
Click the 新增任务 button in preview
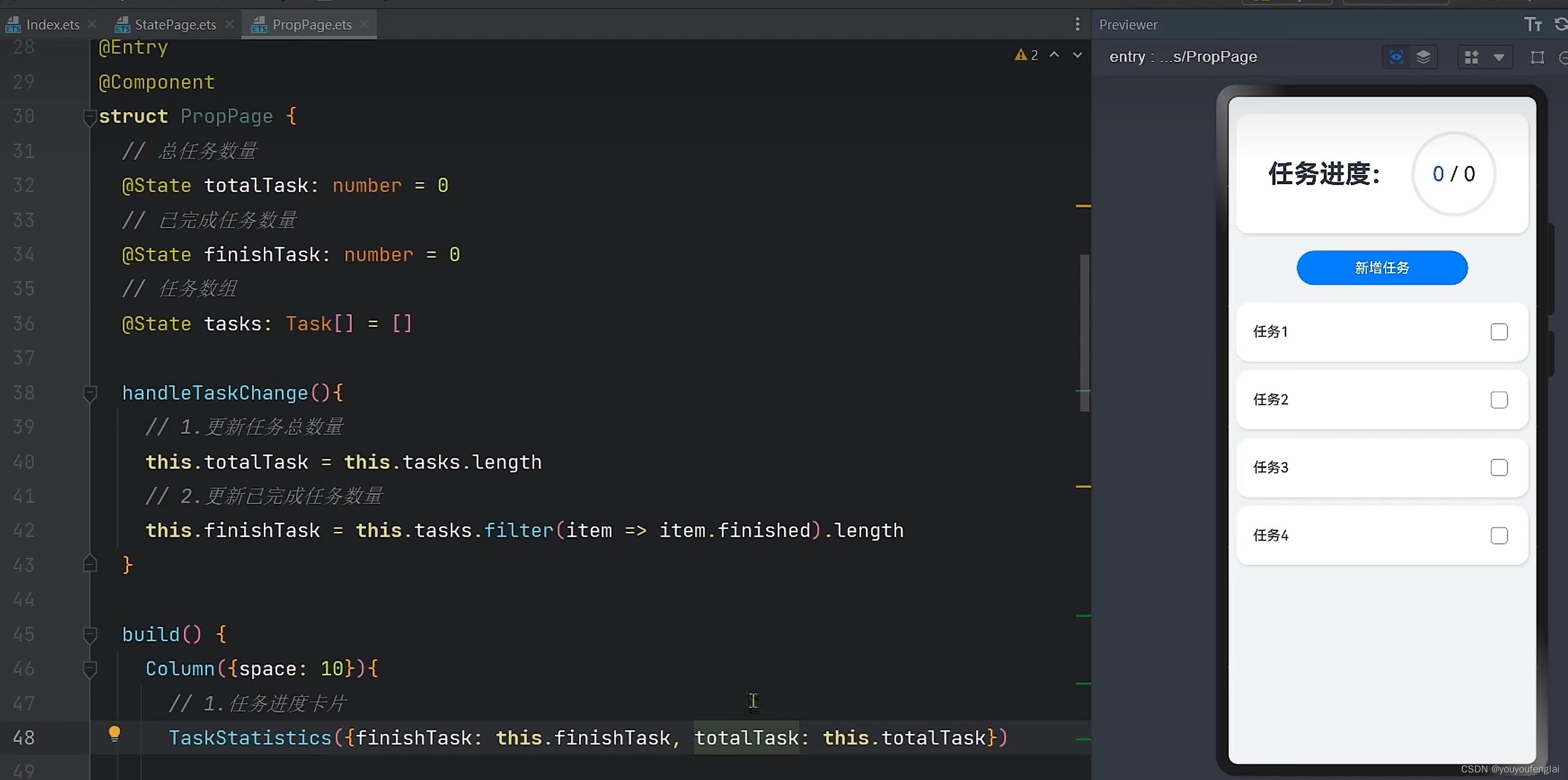coord(1382,267)
